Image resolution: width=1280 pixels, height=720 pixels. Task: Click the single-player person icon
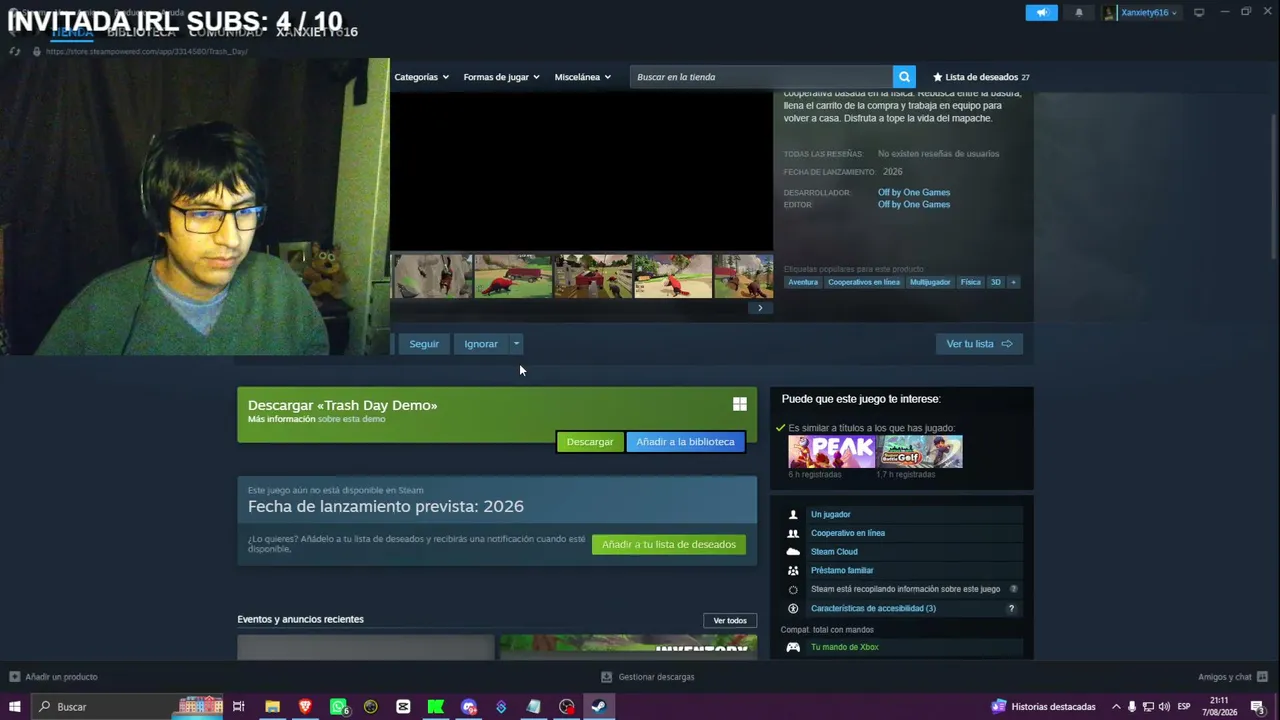coord(793,515)
